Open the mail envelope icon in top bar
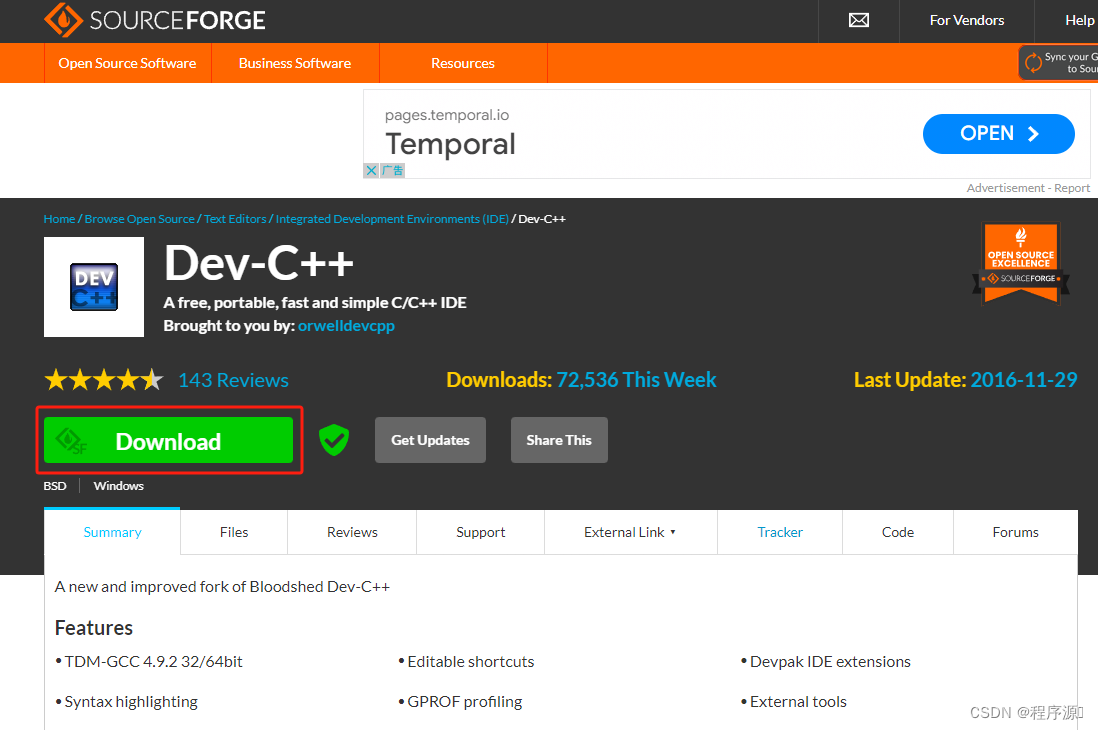 coord(858,20)
